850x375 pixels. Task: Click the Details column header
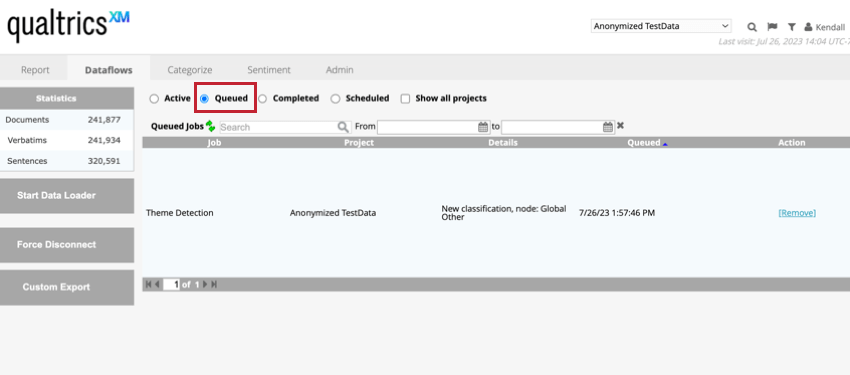[x=503, y=143]
